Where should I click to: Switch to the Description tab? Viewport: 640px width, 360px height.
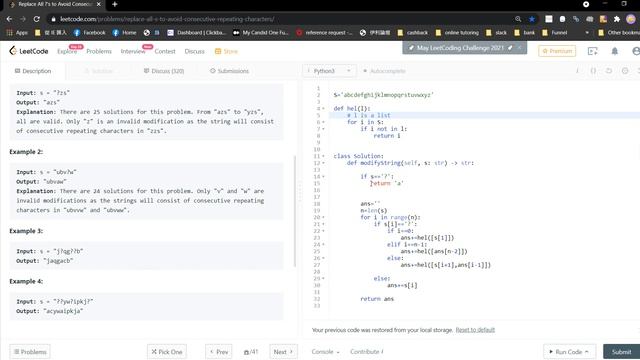tap(33, 71)
